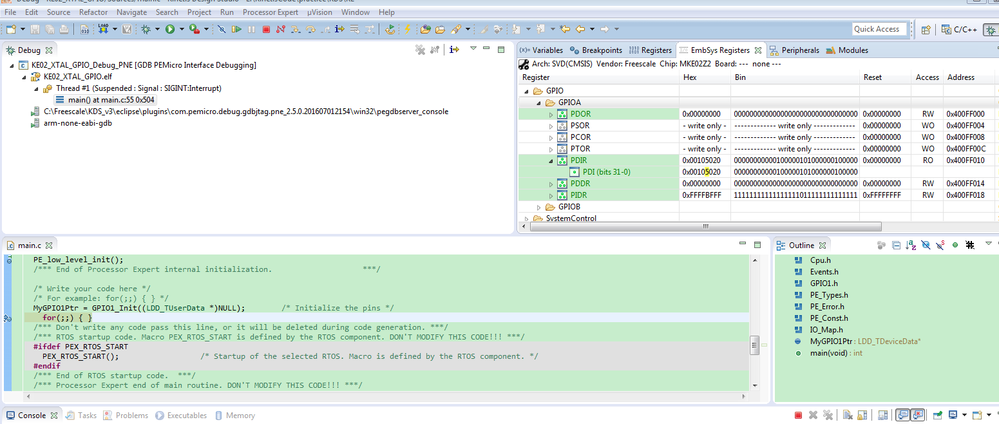Open the File menu
Screen dimensions: 999x424
click(x=10, y=12)
